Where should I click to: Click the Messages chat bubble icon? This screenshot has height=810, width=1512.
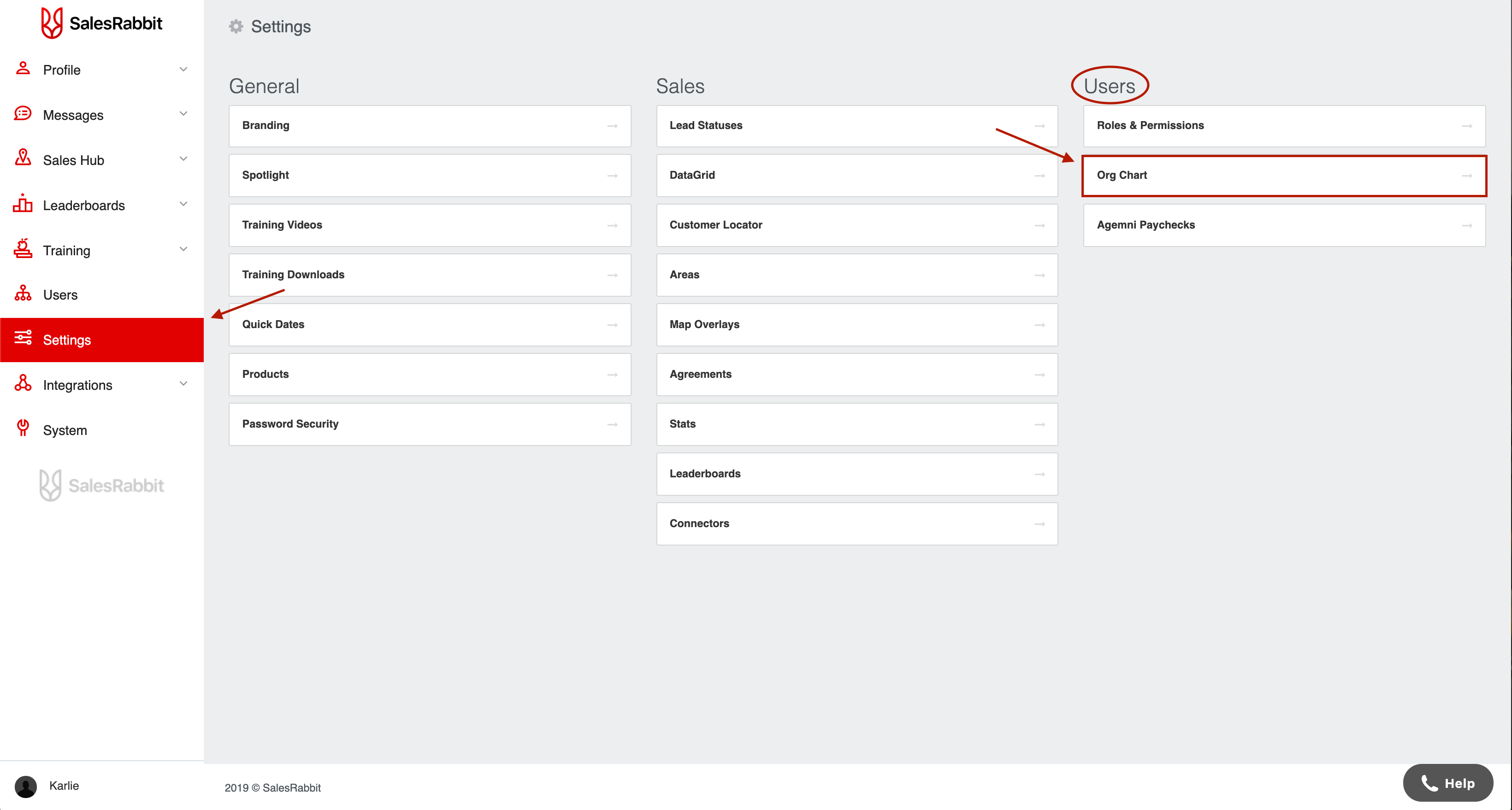click(23, 114)
